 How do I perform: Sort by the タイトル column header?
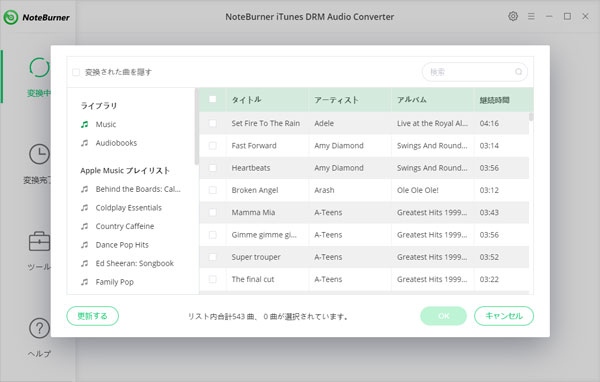point(246,100)
